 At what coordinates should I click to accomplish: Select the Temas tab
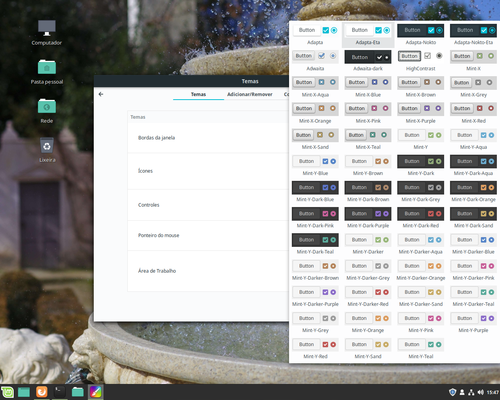tap(198, 94)
